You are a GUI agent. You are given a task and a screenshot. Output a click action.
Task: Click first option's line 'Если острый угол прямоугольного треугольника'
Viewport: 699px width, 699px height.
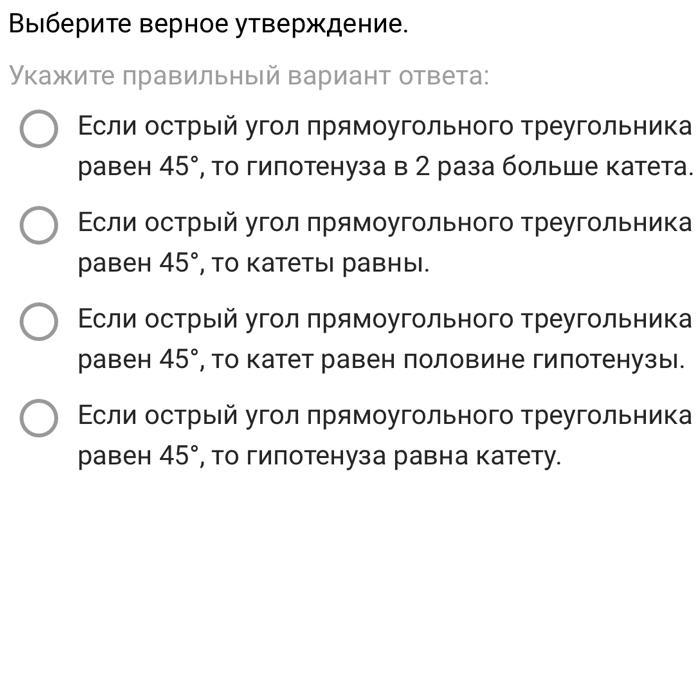pyautogui.click(x=385, y=127)
